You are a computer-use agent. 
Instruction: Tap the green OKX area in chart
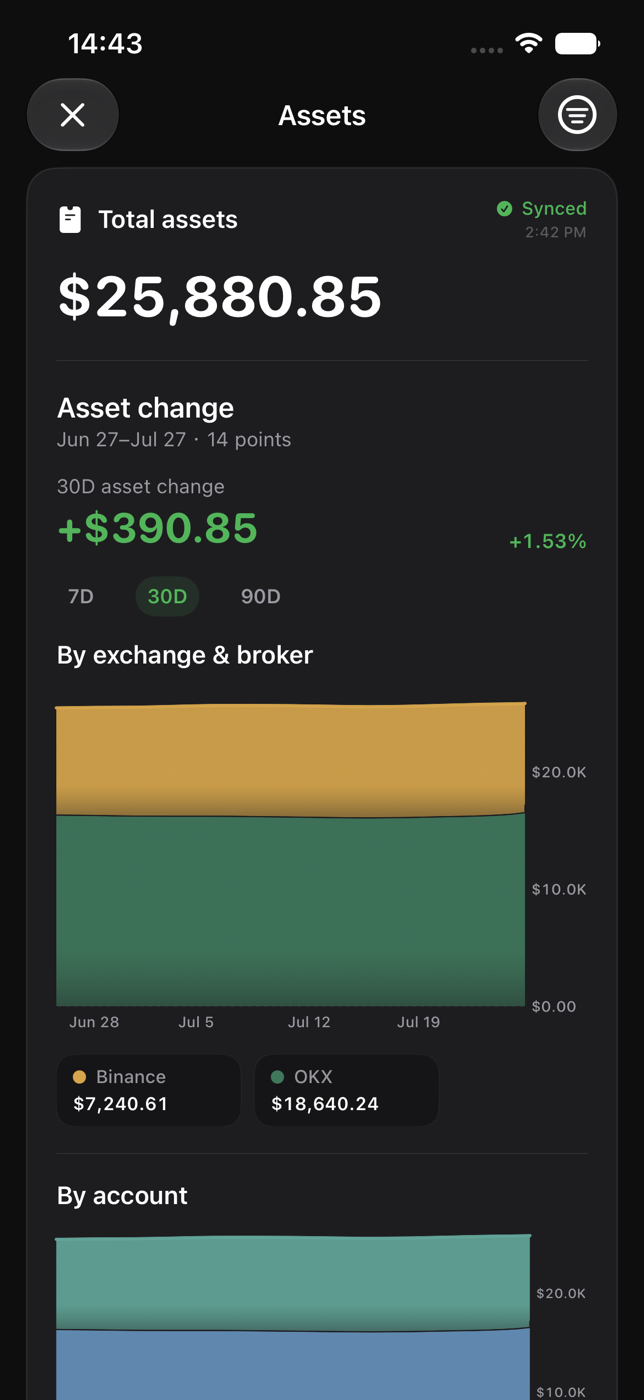290,910
